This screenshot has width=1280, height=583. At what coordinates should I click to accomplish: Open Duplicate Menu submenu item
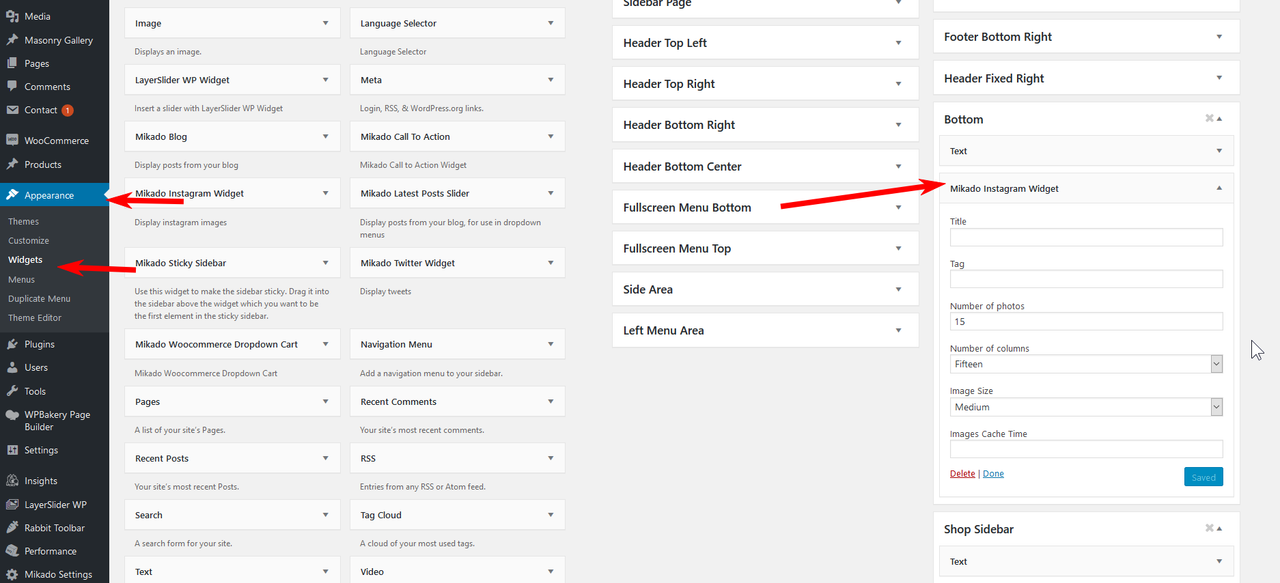point(40,298)
